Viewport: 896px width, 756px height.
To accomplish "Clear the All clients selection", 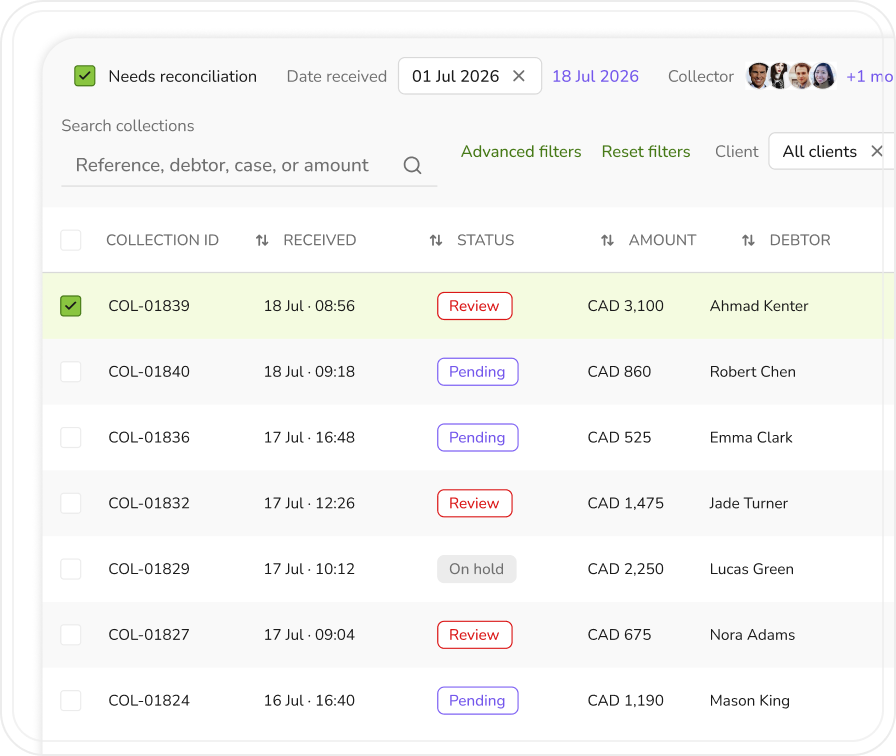I will pyautogui.click(x=877, y=151).
